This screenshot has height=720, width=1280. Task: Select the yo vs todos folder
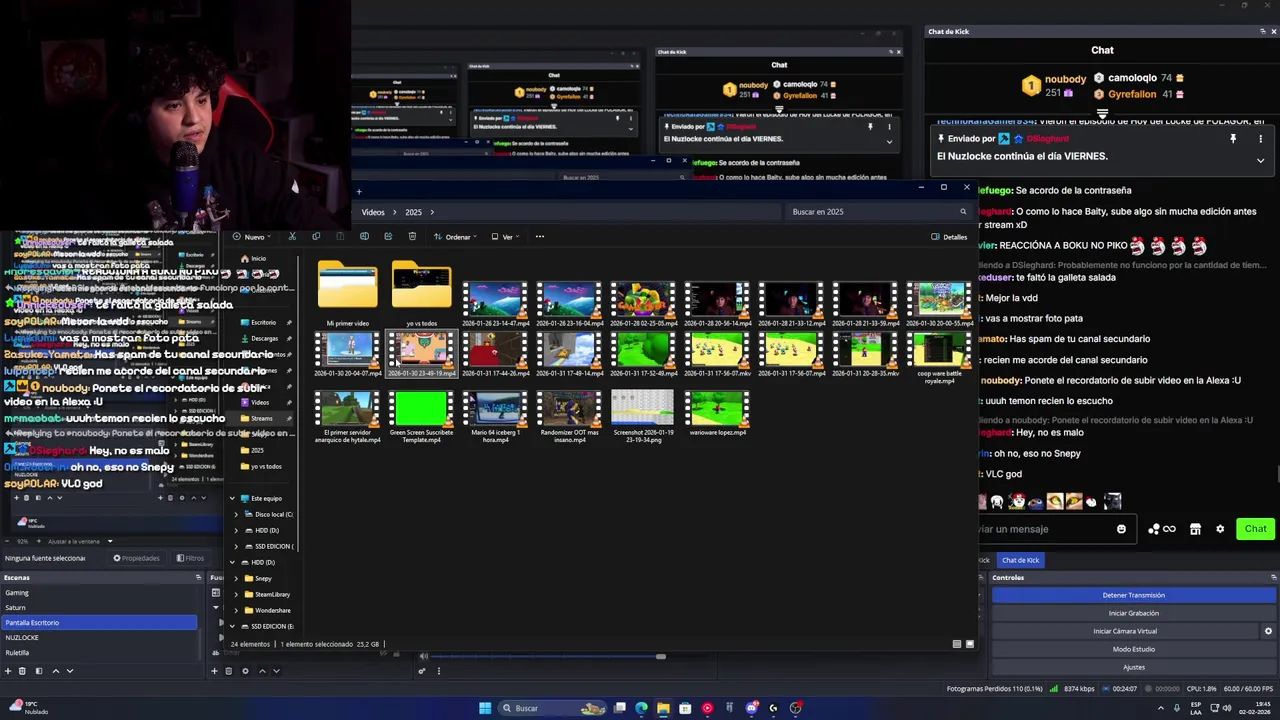point(421,294)
